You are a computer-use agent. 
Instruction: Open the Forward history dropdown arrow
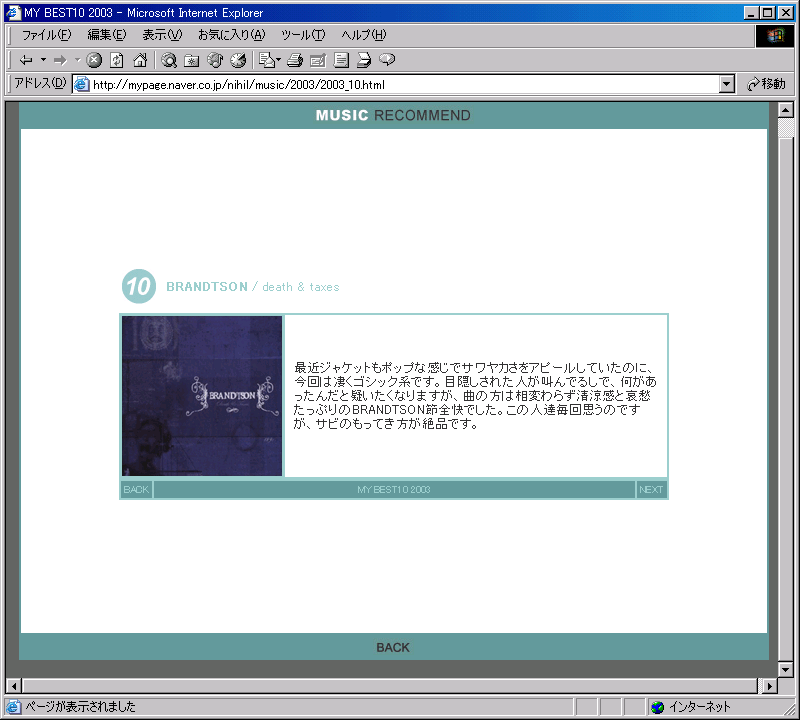click(78, 60)
